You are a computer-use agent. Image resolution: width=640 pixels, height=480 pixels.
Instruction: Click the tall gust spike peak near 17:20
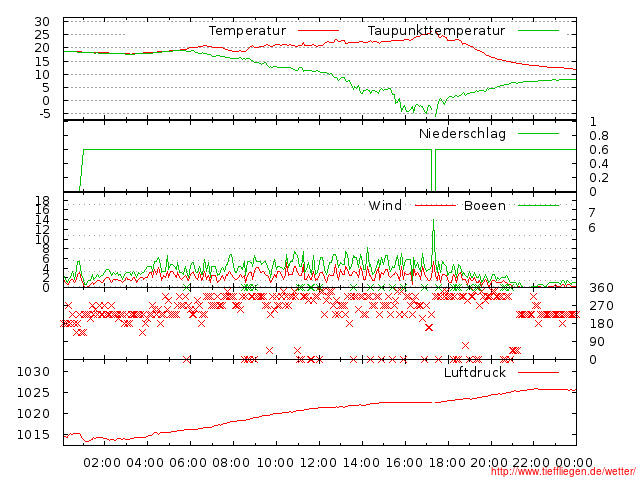pos(433,220)
